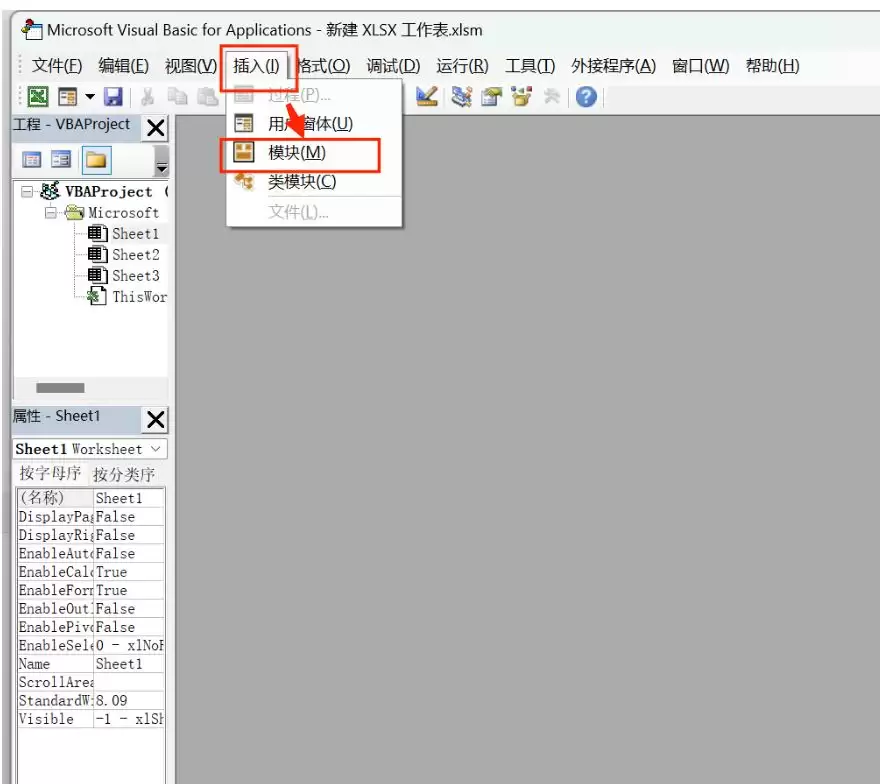This screenshot has width=880, height=784.
Task: Open the Sheet1 Worksheet object dropdown
Action: [x=156, y=449]
